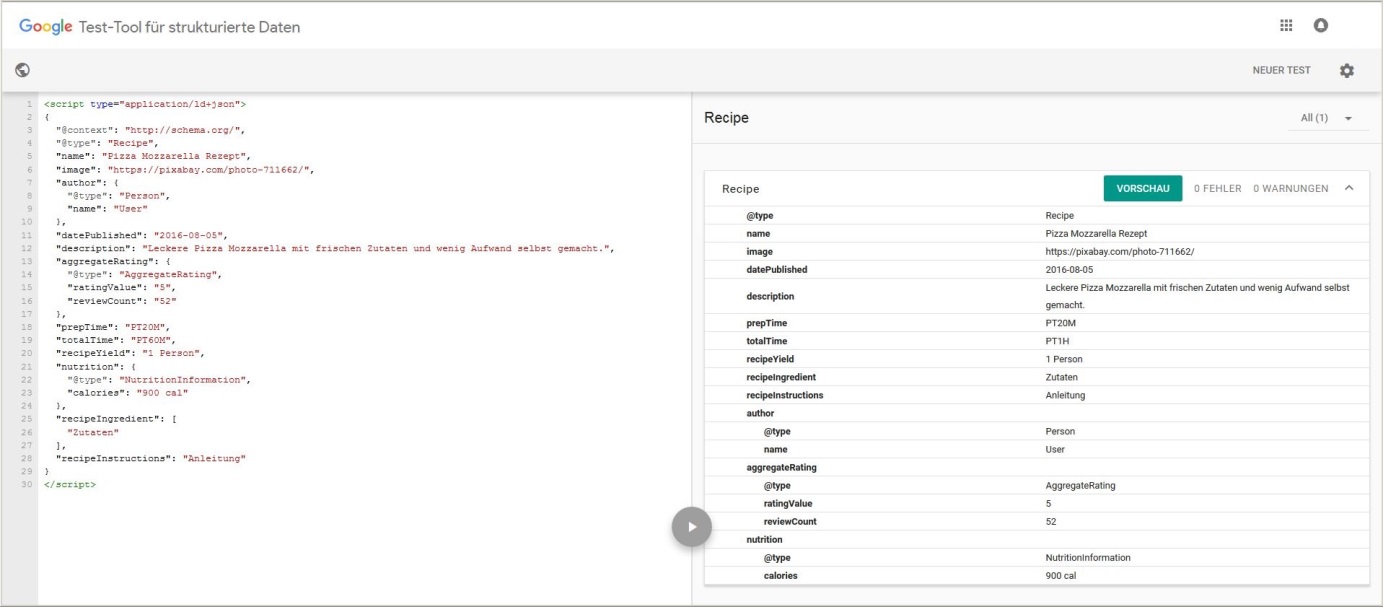This screenshot has width=1383, height=607.
Task: Click the code line with name Pizza Mozzarella
Action: (152, 156)
